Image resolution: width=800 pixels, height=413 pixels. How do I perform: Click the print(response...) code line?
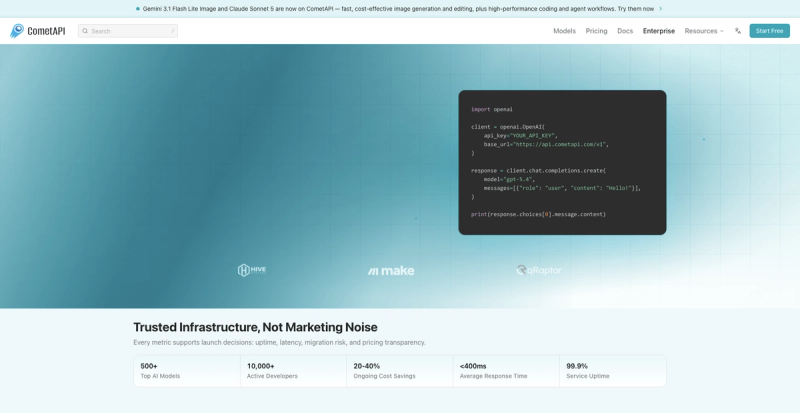tap(538, 214)
